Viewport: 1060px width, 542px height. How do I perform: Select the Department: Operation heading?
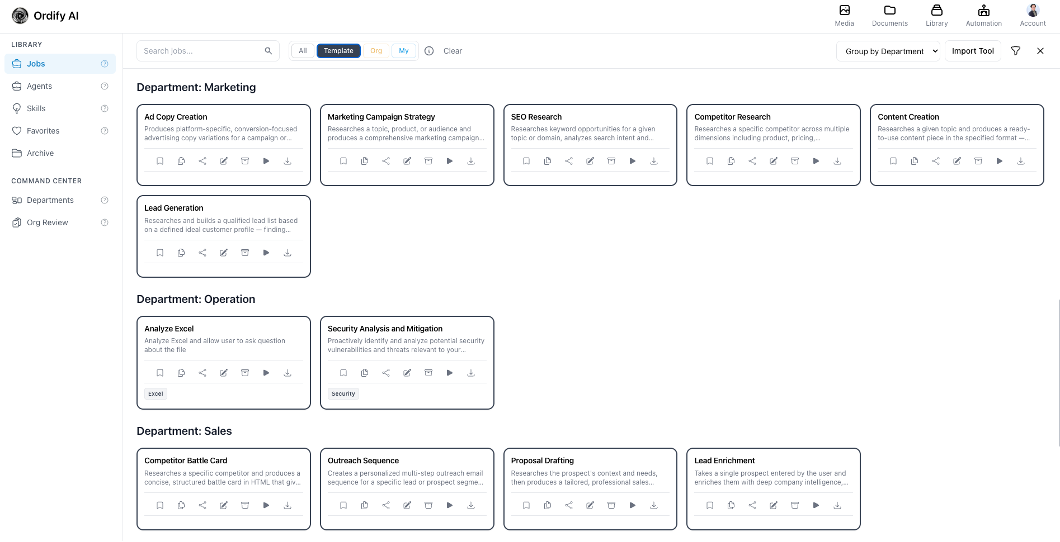pos(196,299)
